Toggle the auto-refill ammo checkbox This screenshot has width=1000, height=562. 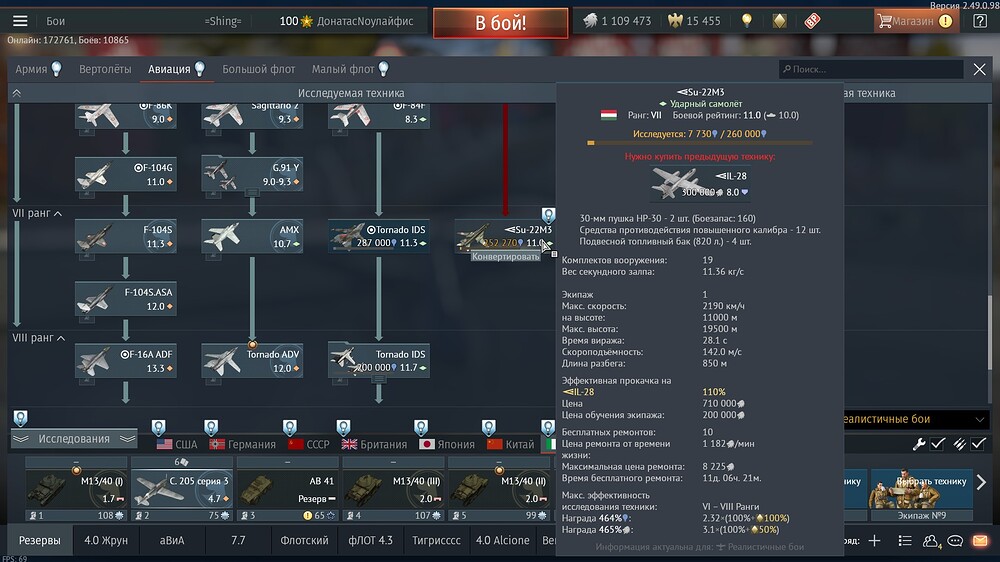pyautogui.click(x=978, y=444)
